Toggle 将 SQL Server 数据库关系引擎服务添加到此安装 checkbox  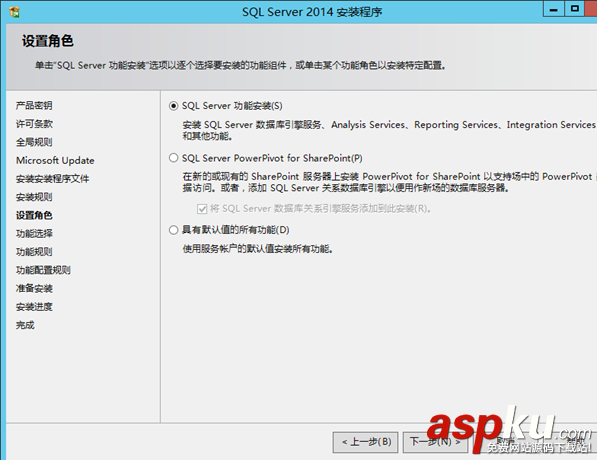click(x=202, y=209)
